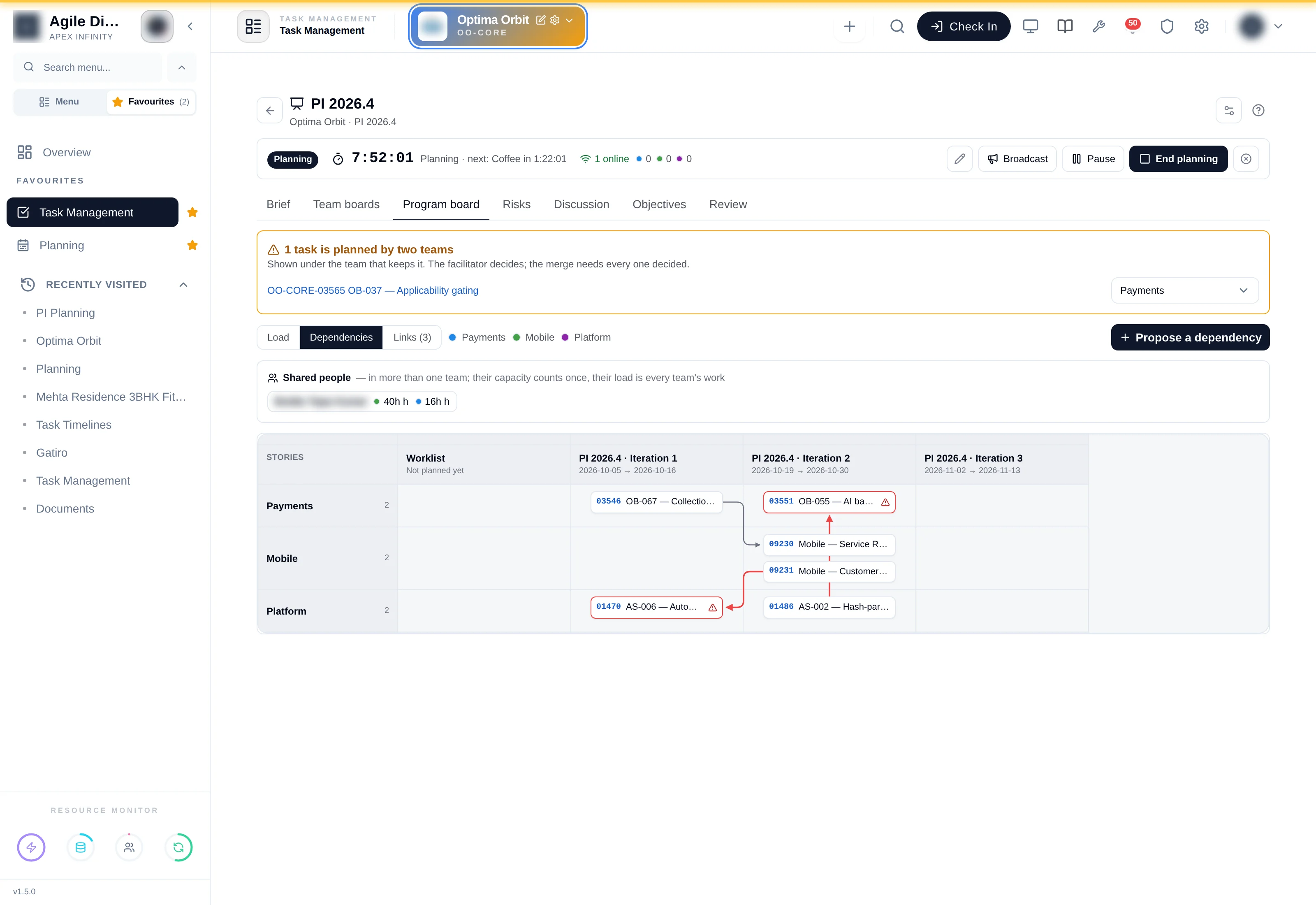Screen dimensions: 1316x905
Task: Click the Platform purple legend dot
Action: [565, 337]
